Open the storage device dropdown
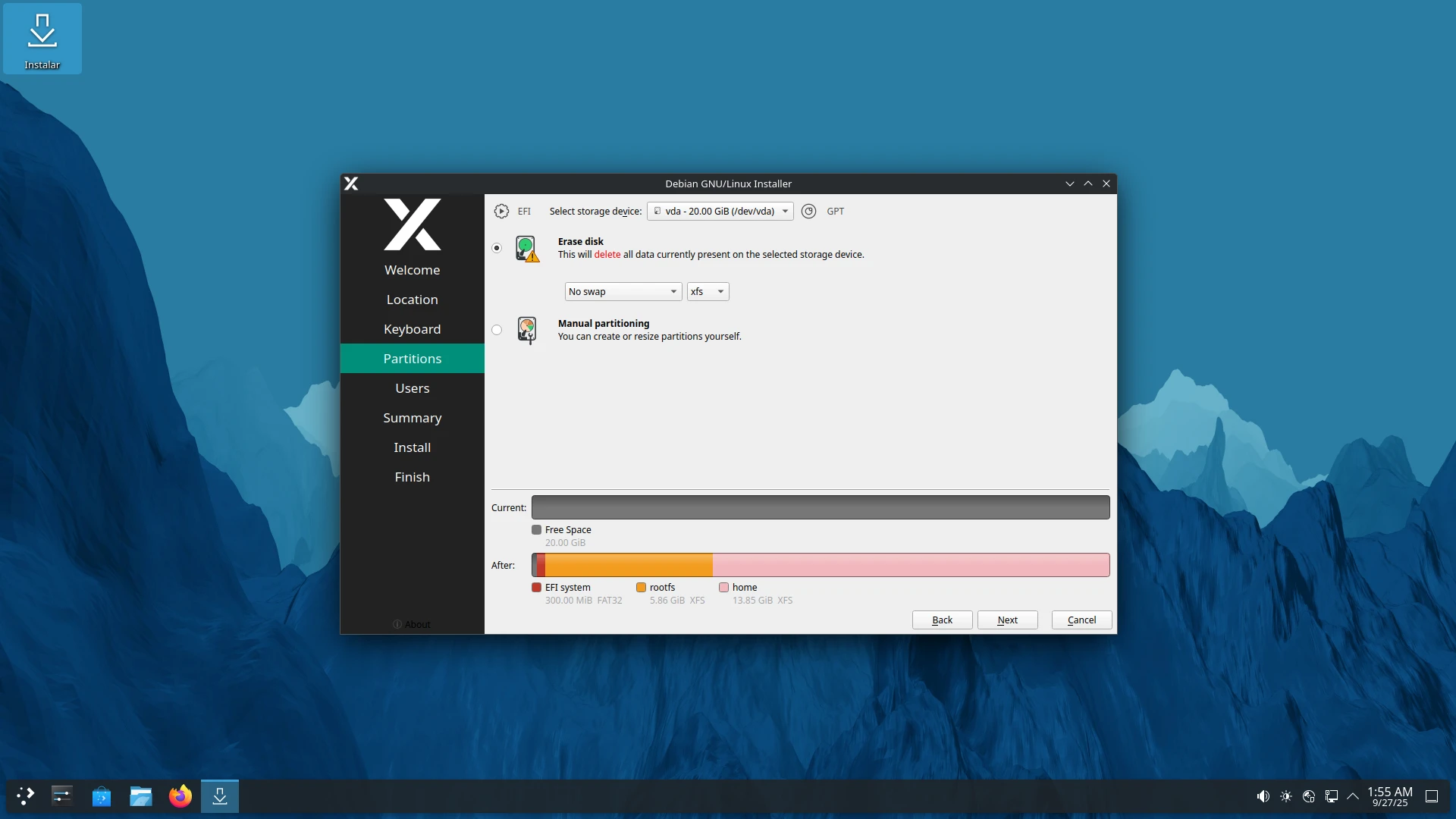This screenshot has width=1456, height=819. (x=720, y=212)
